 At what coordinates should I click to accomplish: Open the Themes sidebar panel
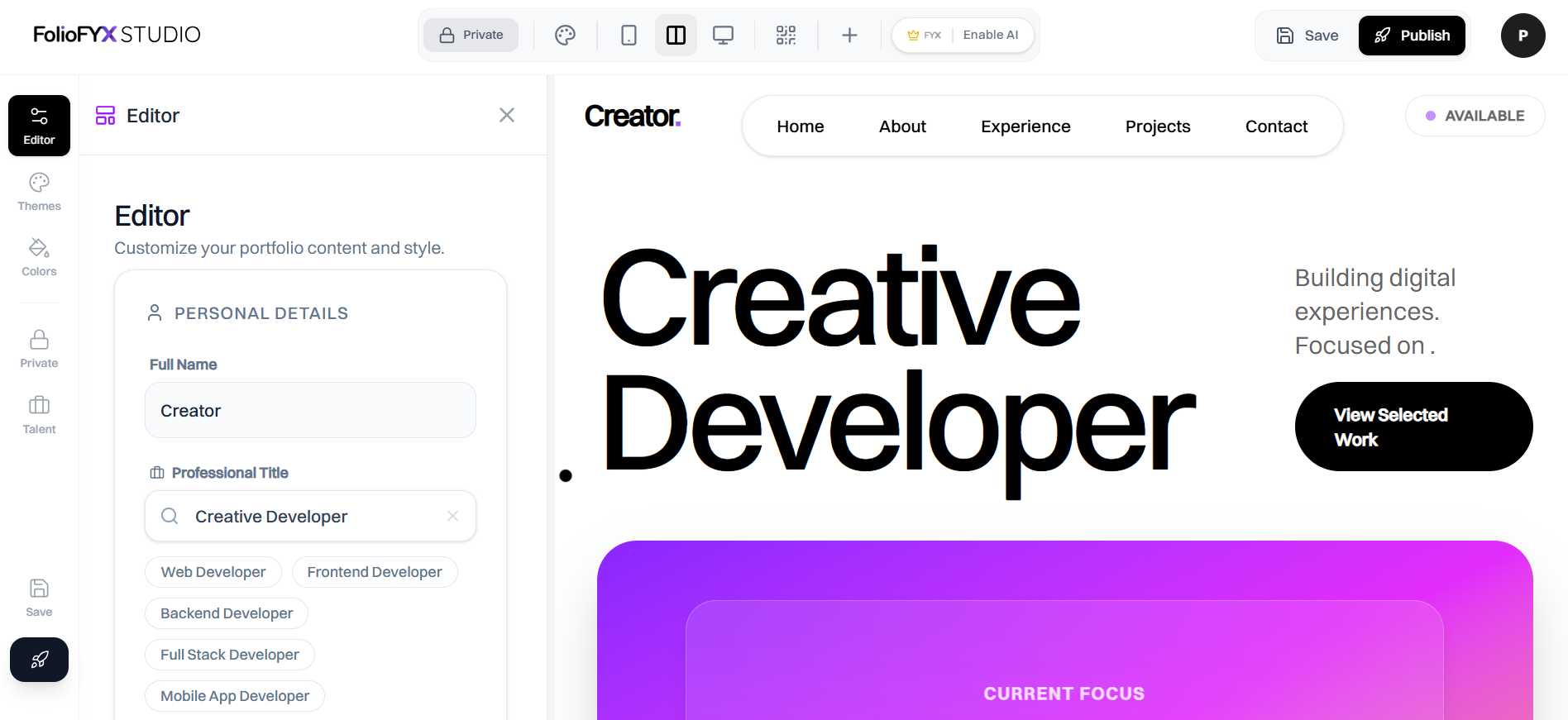coord(39,192)
